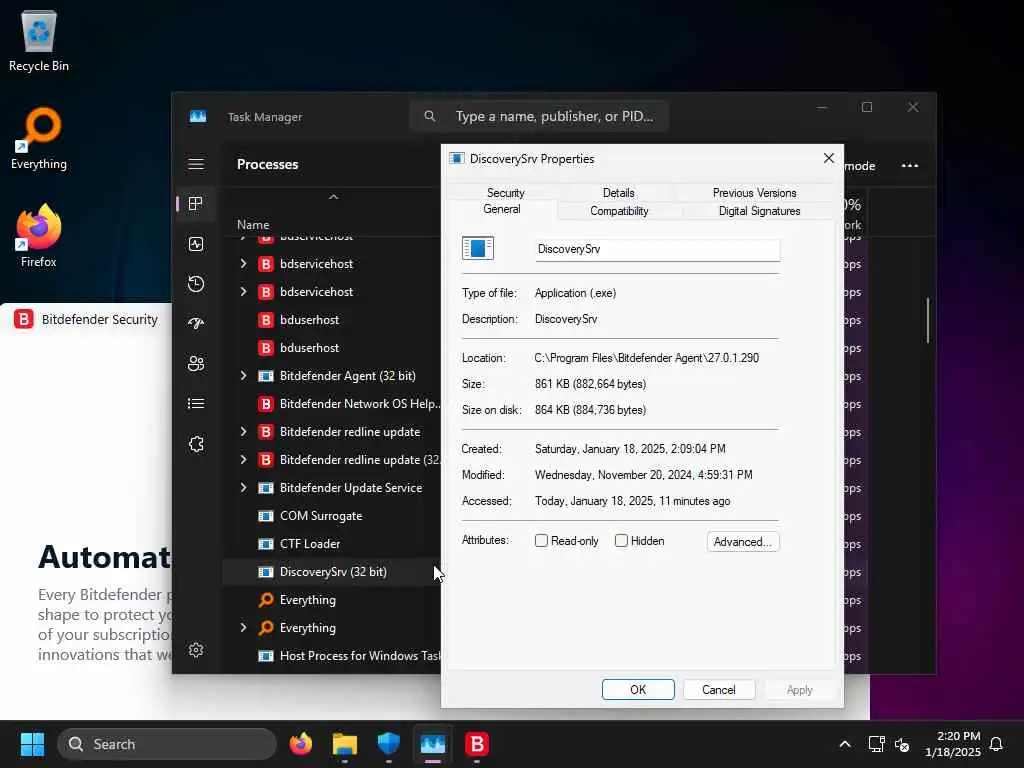
Task: Select the COM Surrogate process row
Action: 331,516
